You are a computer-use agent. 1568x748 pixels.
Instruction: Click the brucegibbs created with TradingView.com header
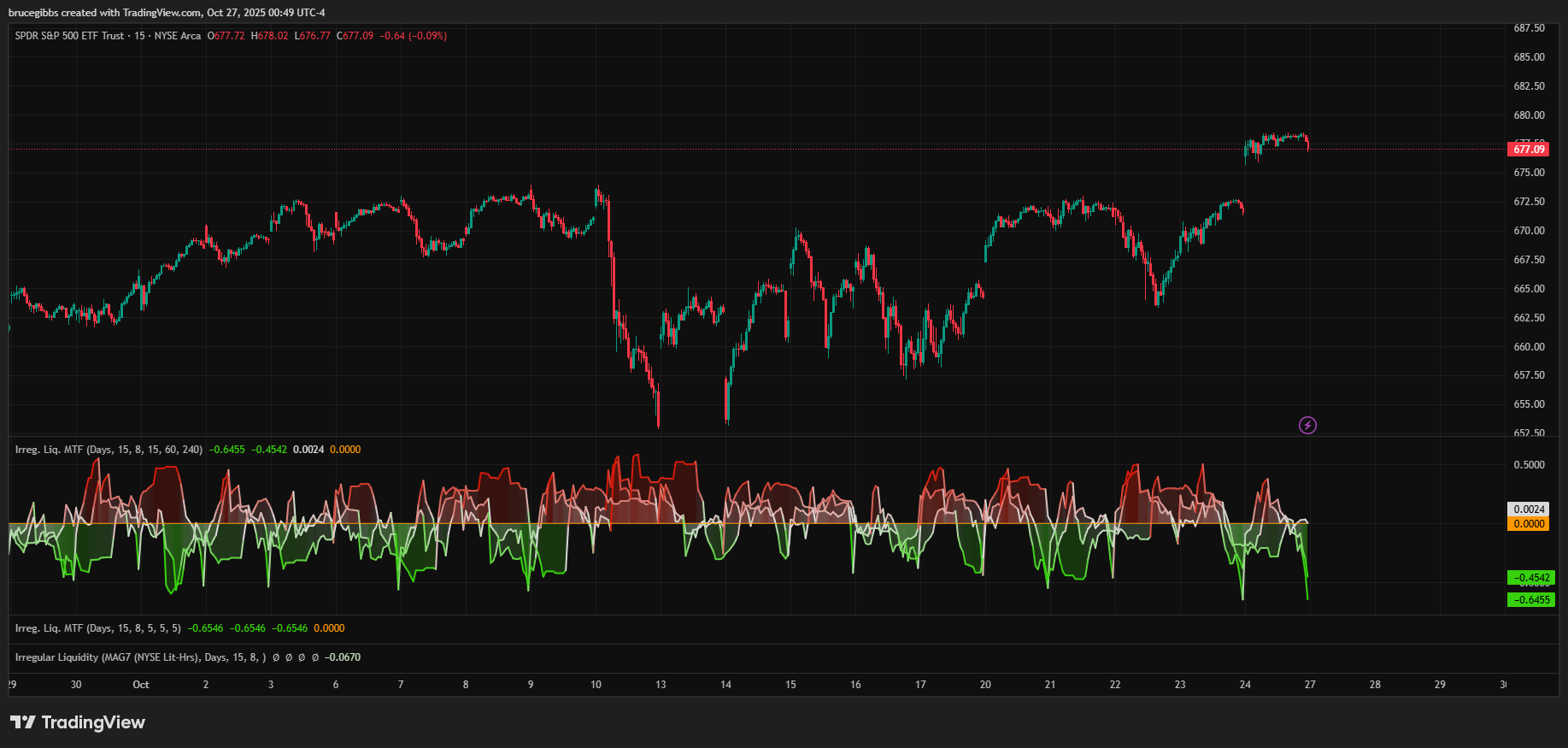coord(167,13)
